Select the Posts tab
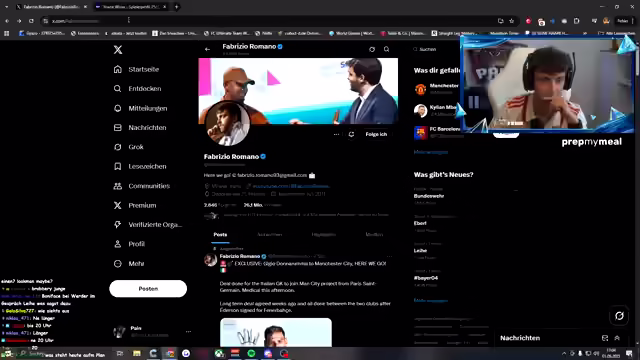 coord(220,235)
